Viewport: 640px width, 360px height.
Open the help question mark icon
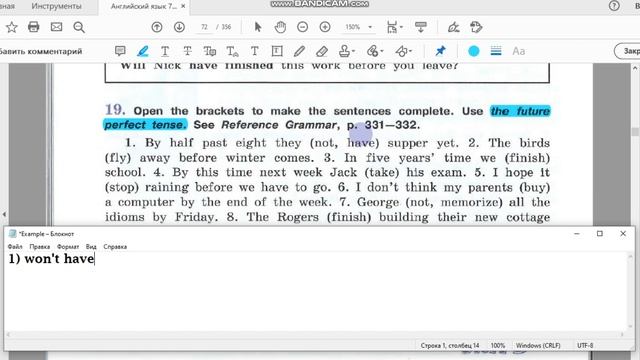(614, 6)
